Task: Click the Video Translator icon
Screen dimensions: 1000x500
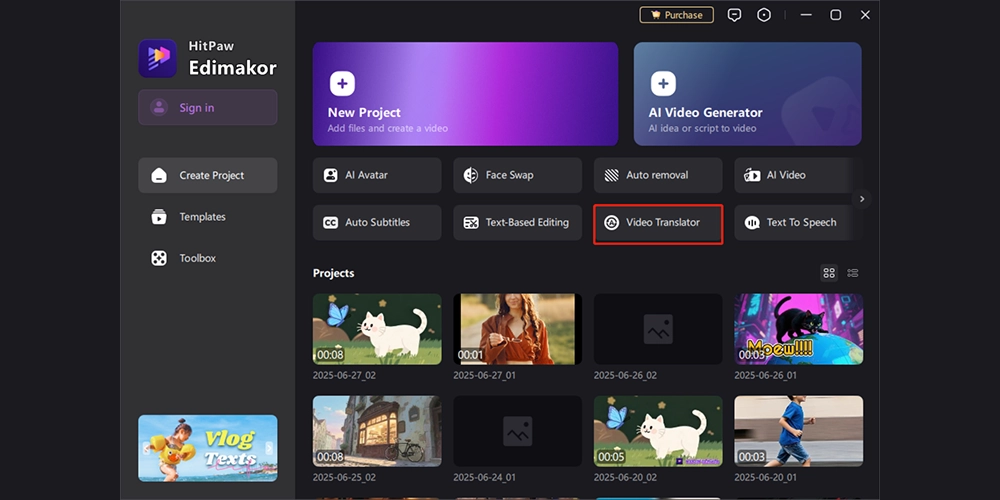Action: click(x=612, y=223)
